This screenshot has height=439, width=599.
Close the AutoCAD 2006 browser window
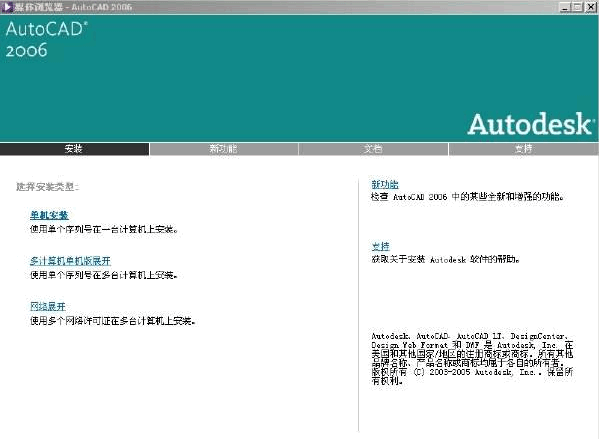tap(591, 7)
